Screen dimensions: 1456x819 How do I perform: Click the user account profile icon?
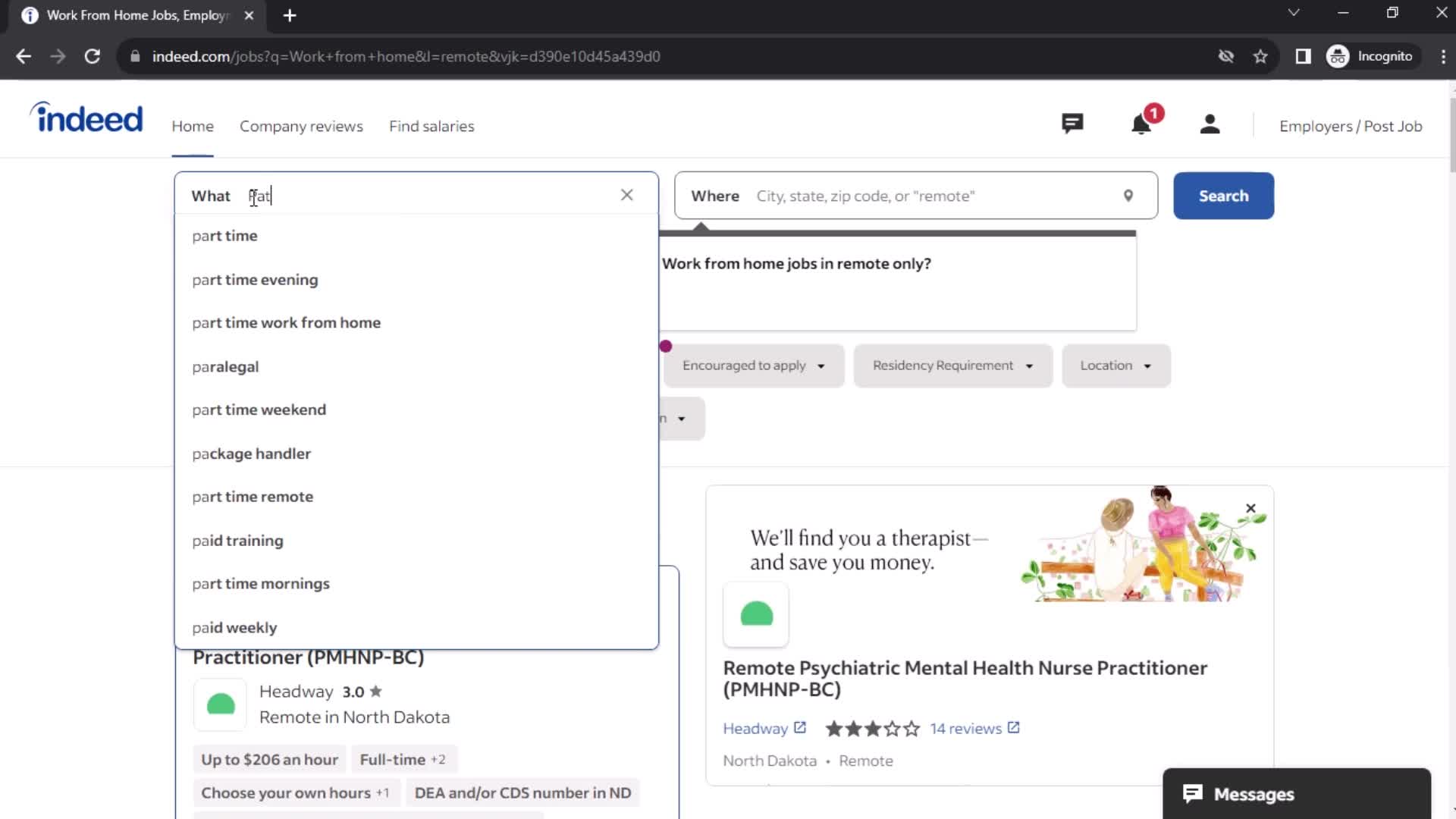[x=1210, y=125]
